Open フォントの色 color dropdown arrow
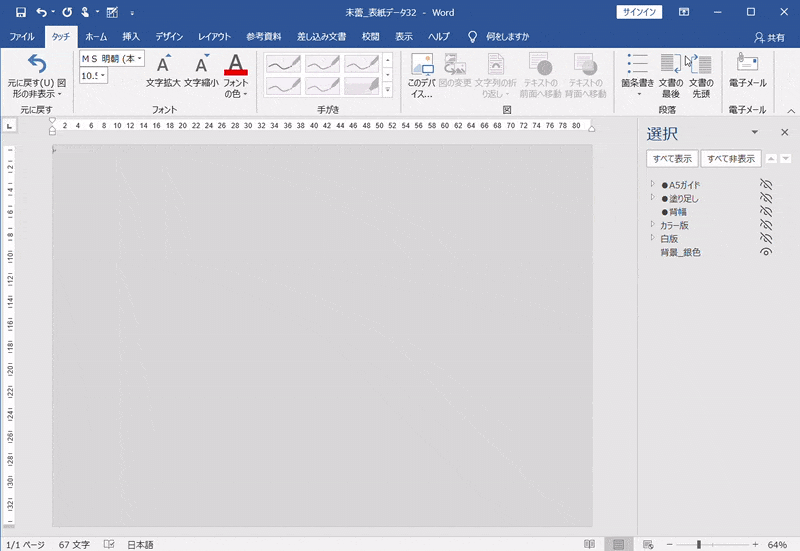Image resolution: width=800 pixels, height=551 pixels. pyautogui.click(x=245, y=94)
